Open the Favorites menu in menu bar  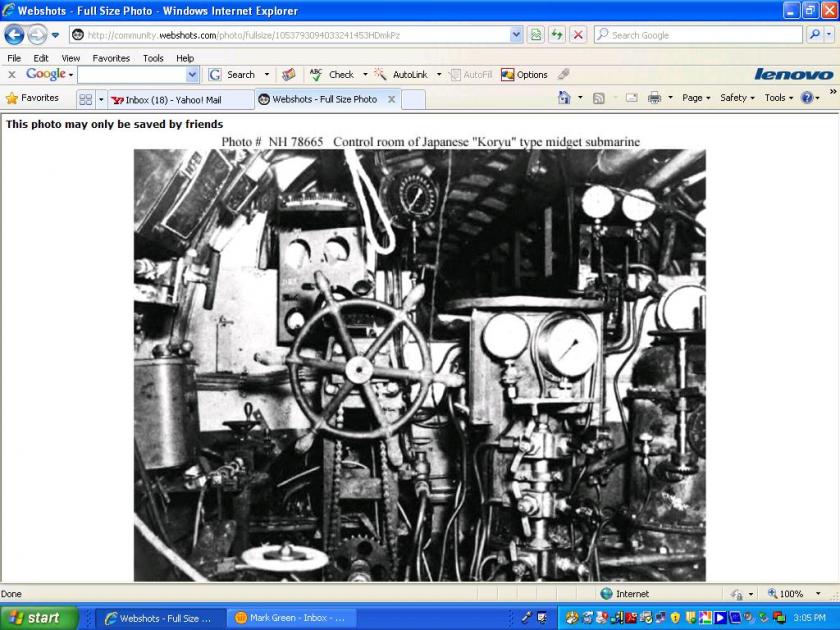(111, 58)
